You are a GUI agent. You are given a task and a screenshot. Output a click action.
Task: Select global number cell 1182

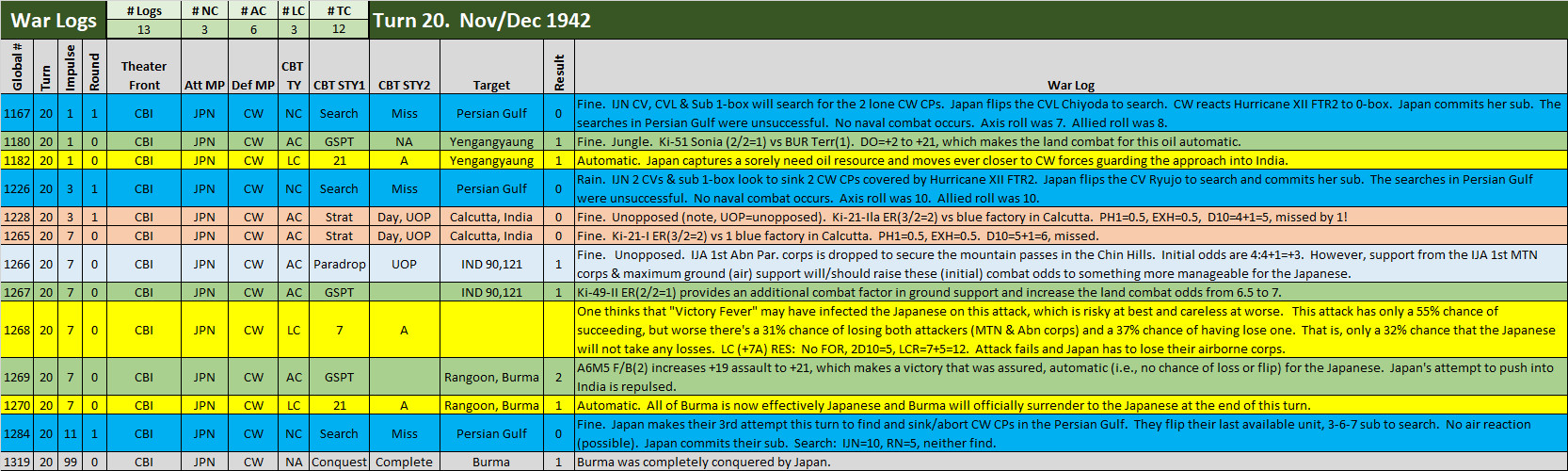tap(17, 160)
